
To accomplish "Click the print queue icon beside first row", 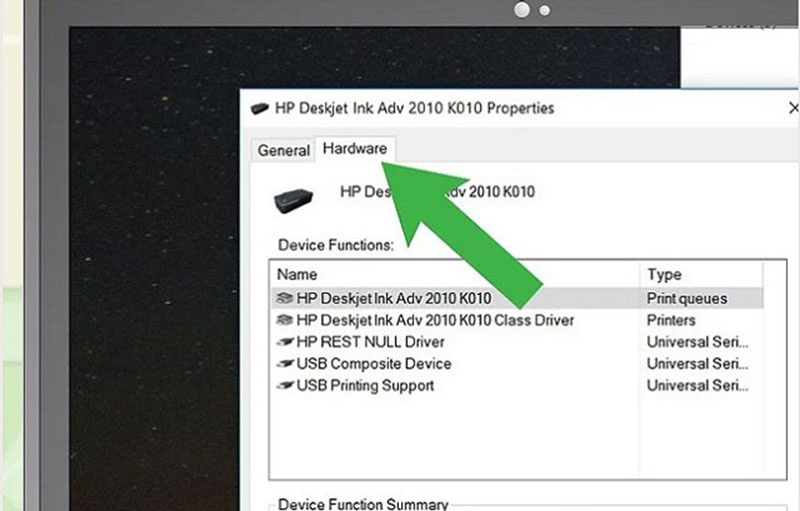I will pyautogui.click(x=284, y=298).
